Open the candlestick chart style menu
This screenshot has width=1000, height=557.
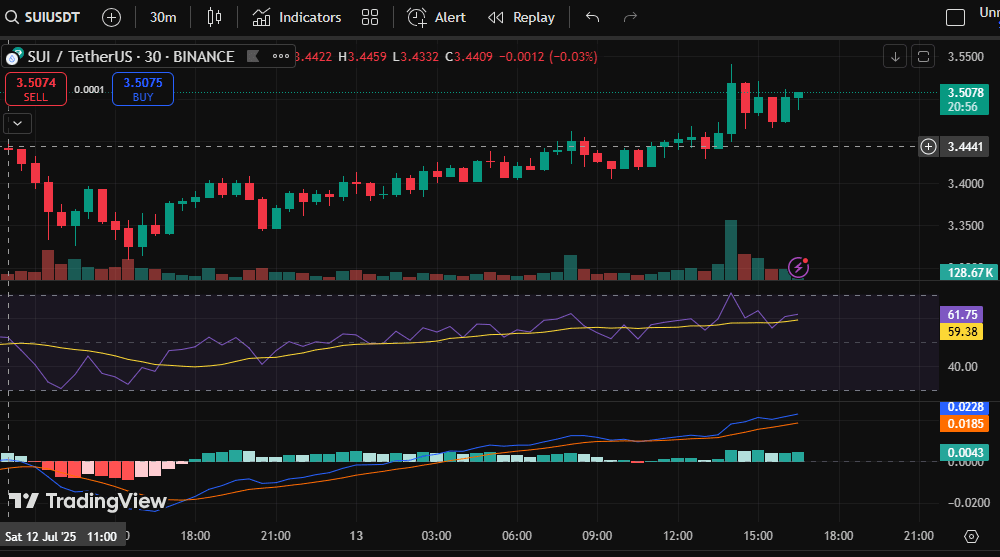213,17
